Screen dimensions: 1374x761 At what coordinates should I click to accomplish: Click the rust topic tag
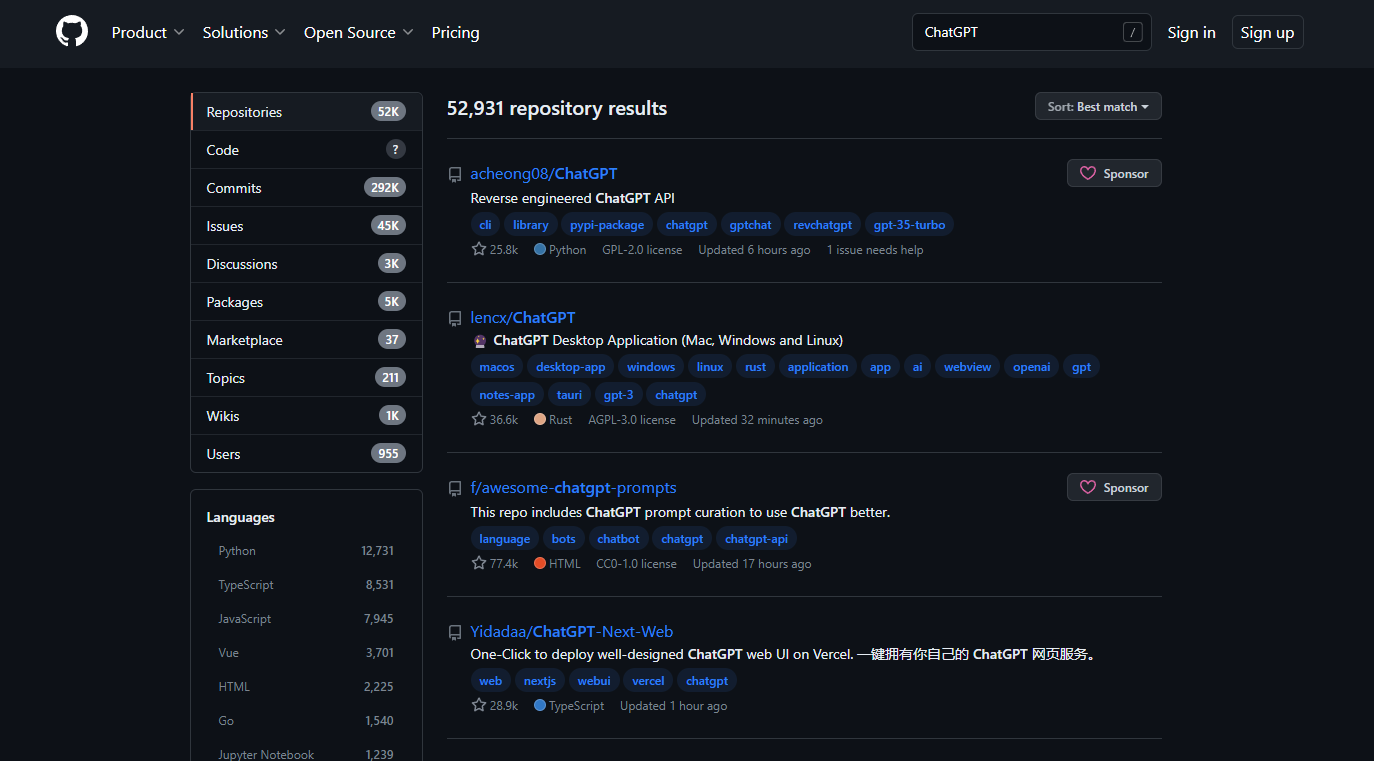point(755,367)
